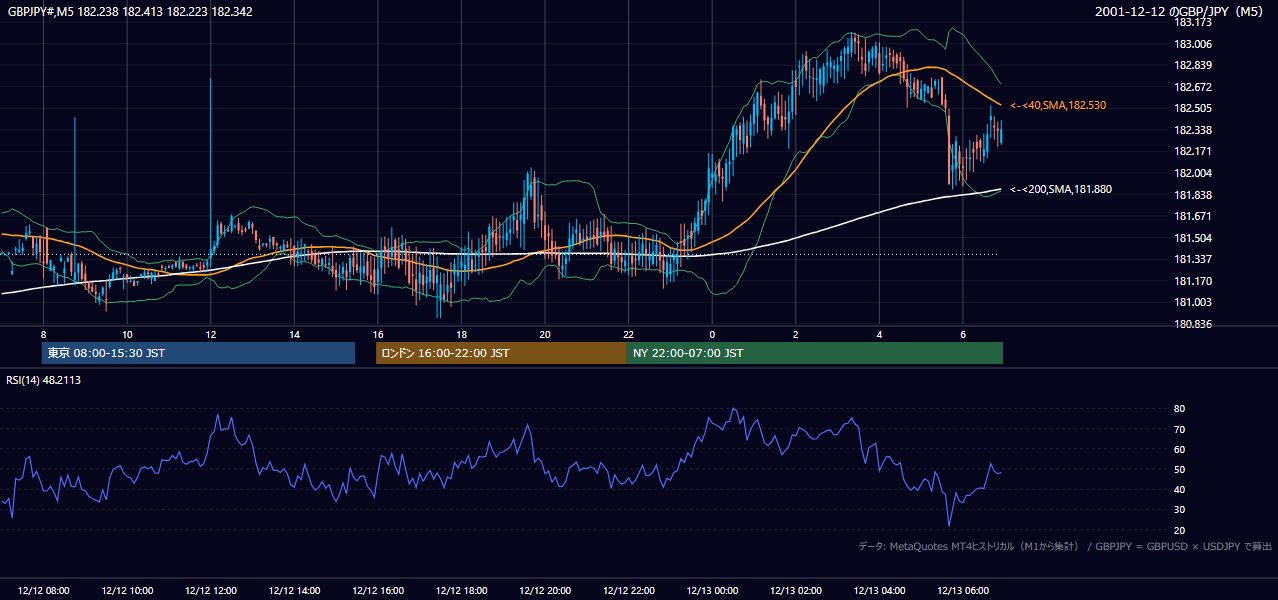Click the 183.006 price axis label
Viewport: 1278px width, 600px height.
coord(1192,44)
